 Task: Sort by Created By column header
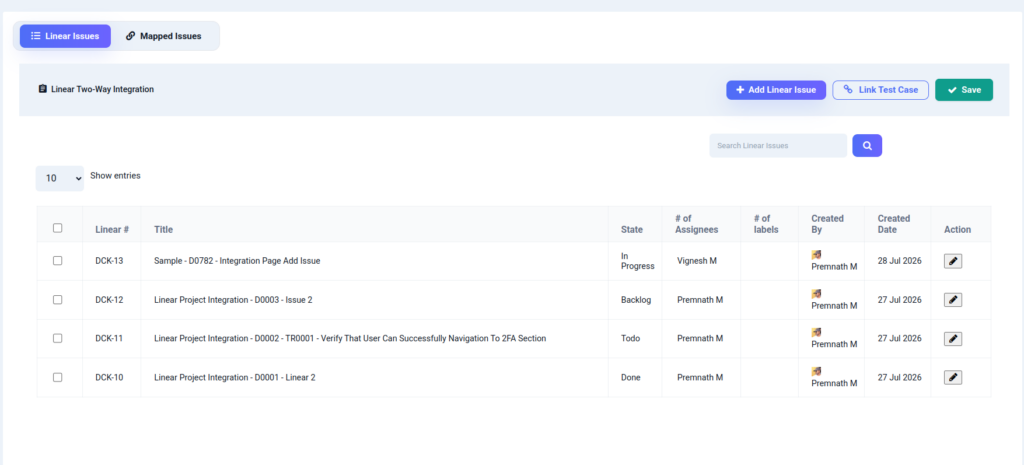[827, 224]
